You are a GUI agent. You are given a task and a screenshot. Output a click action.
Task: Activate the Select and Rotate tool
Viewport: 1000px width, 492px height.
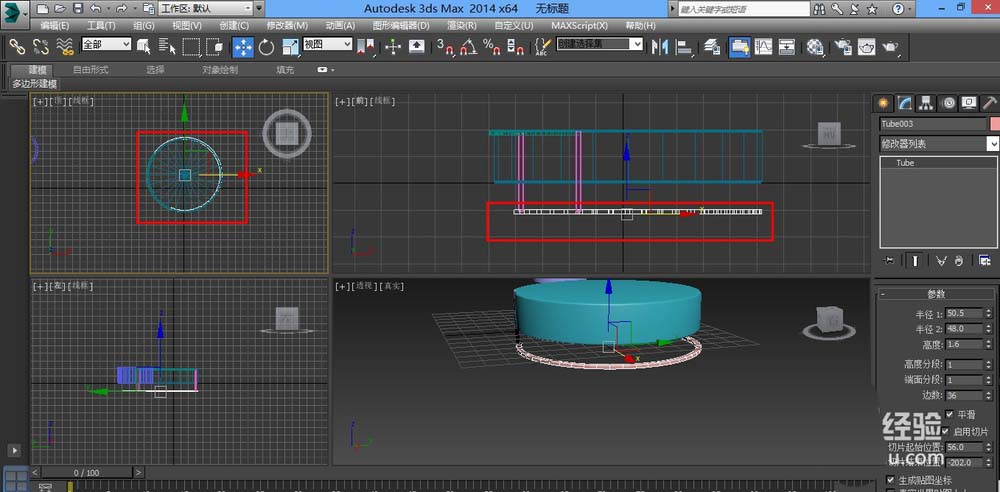[x=267, y=47]
